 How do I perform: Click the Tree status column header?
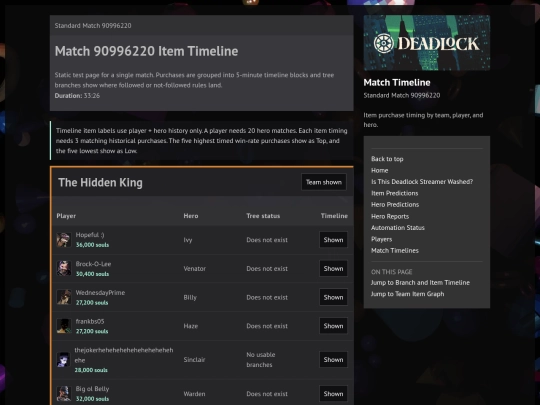click(263, 216)
